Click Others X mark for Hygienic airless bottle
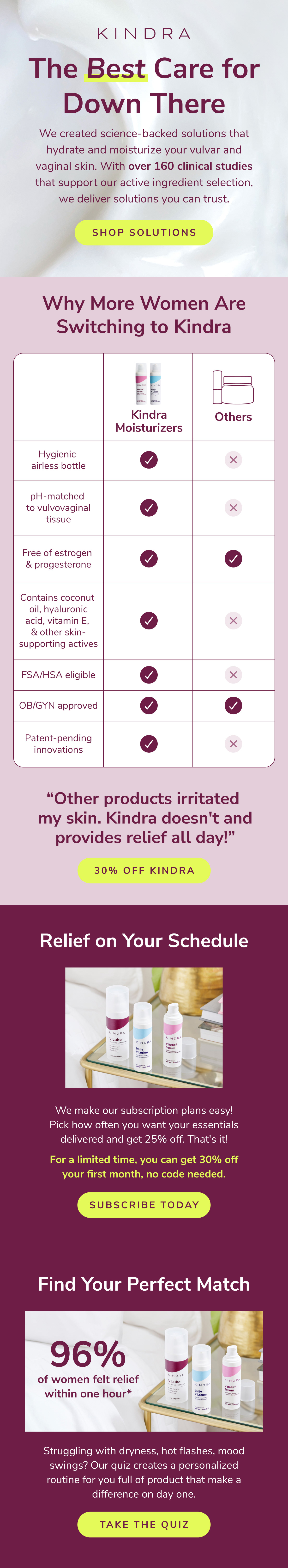The height and width of the screenshot is (1568, 288). pyautogui.click(x=233, y=460)
